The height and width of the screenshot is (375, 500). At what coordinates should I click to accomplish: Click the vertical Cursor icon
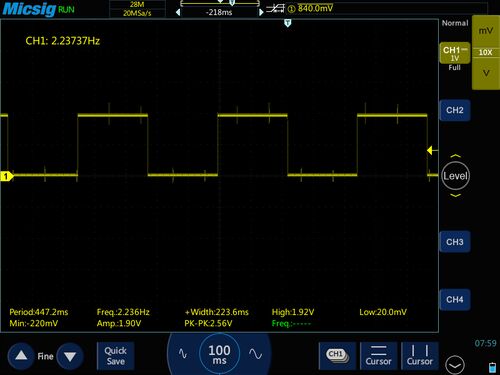[x=419, y=356]
